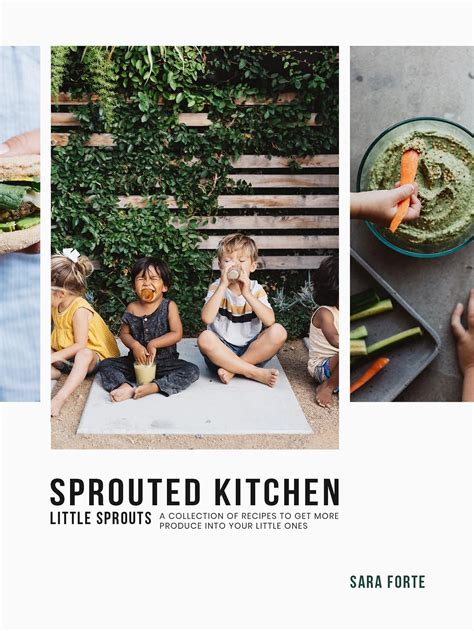
Task: Select the right photo with the green dip
Action: point(412,224)
